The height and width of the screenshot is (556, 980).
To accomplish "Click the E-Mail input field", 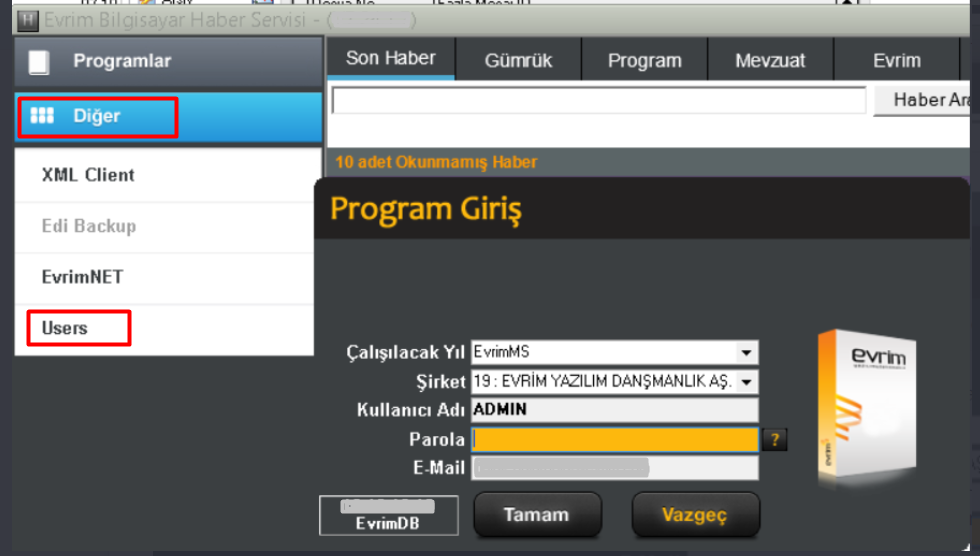I will click(x=614, y=468).
